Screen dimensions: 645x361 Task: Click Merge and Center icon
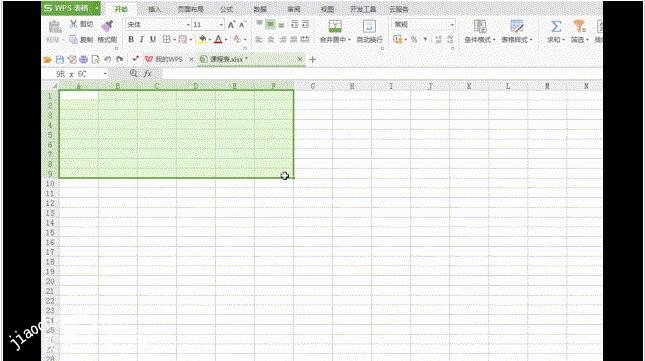[335, 26]
